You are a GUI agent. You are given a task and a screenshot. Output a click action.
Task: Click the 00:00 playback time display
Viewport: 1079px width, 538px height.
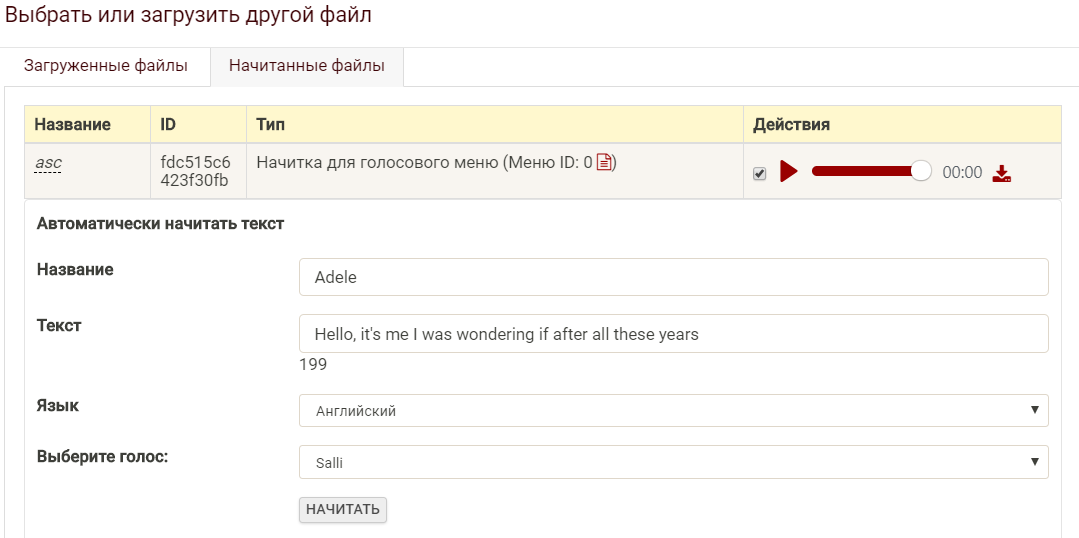coord(962,173)
